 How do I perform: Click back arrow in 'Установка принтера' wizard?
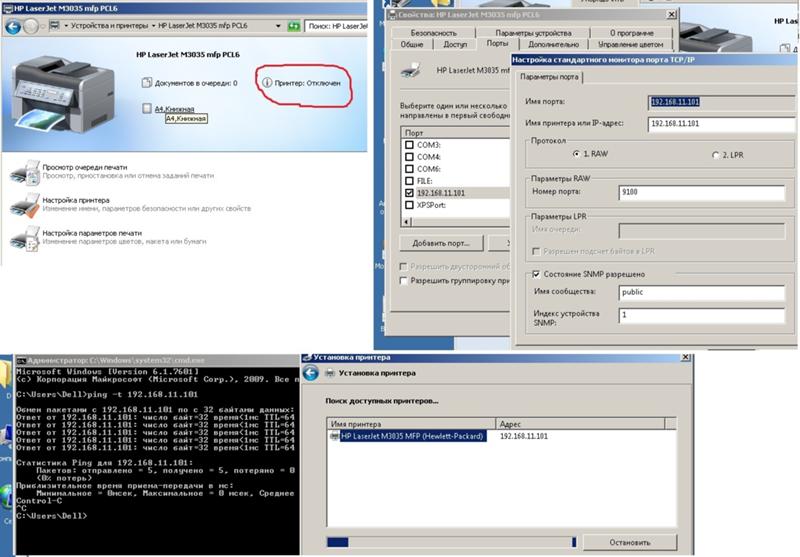pyautogui.click(x=311, y=373)
